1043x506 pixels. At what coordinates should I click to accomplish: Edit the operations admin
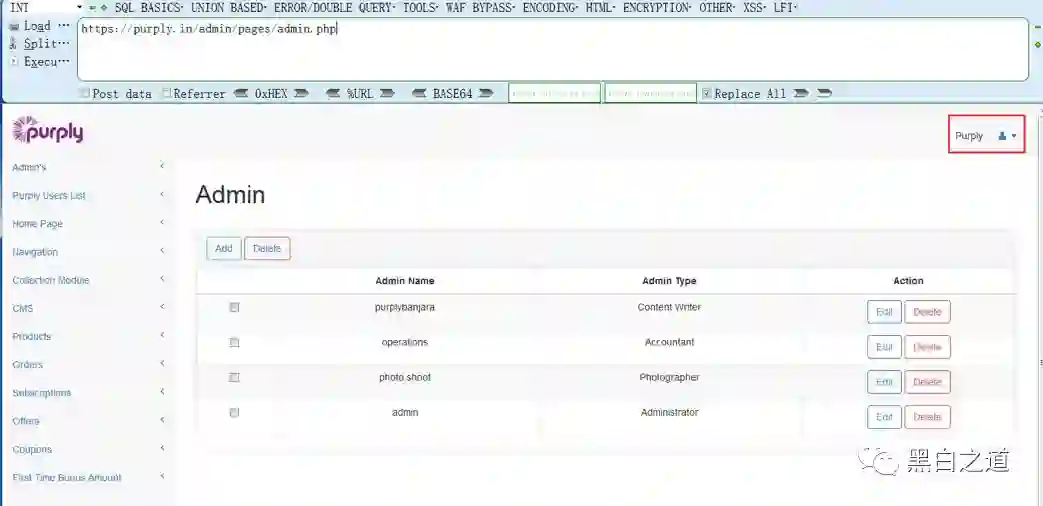tap(884, 347)
